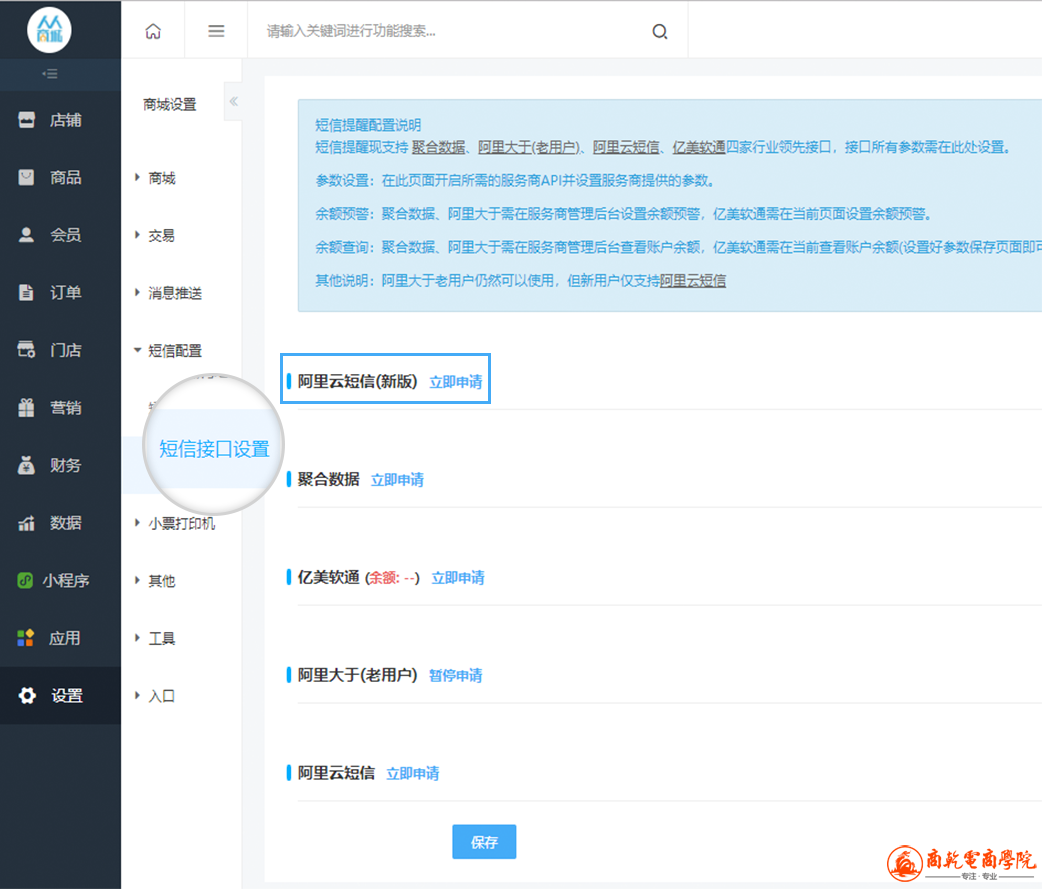The height and width of the screenshot is (889, 1042).
Task: Open the 财务 finance icon
Action: (27, 465)
